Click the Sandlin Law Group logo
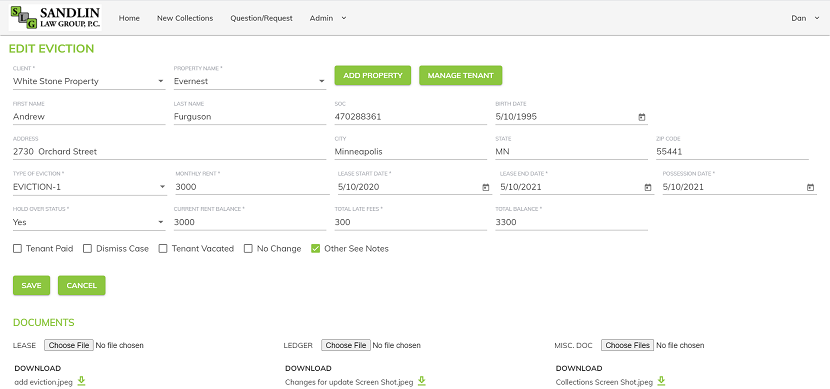This screenshot has width=830, height=389. pyautogui.click(x=55, y=17)
